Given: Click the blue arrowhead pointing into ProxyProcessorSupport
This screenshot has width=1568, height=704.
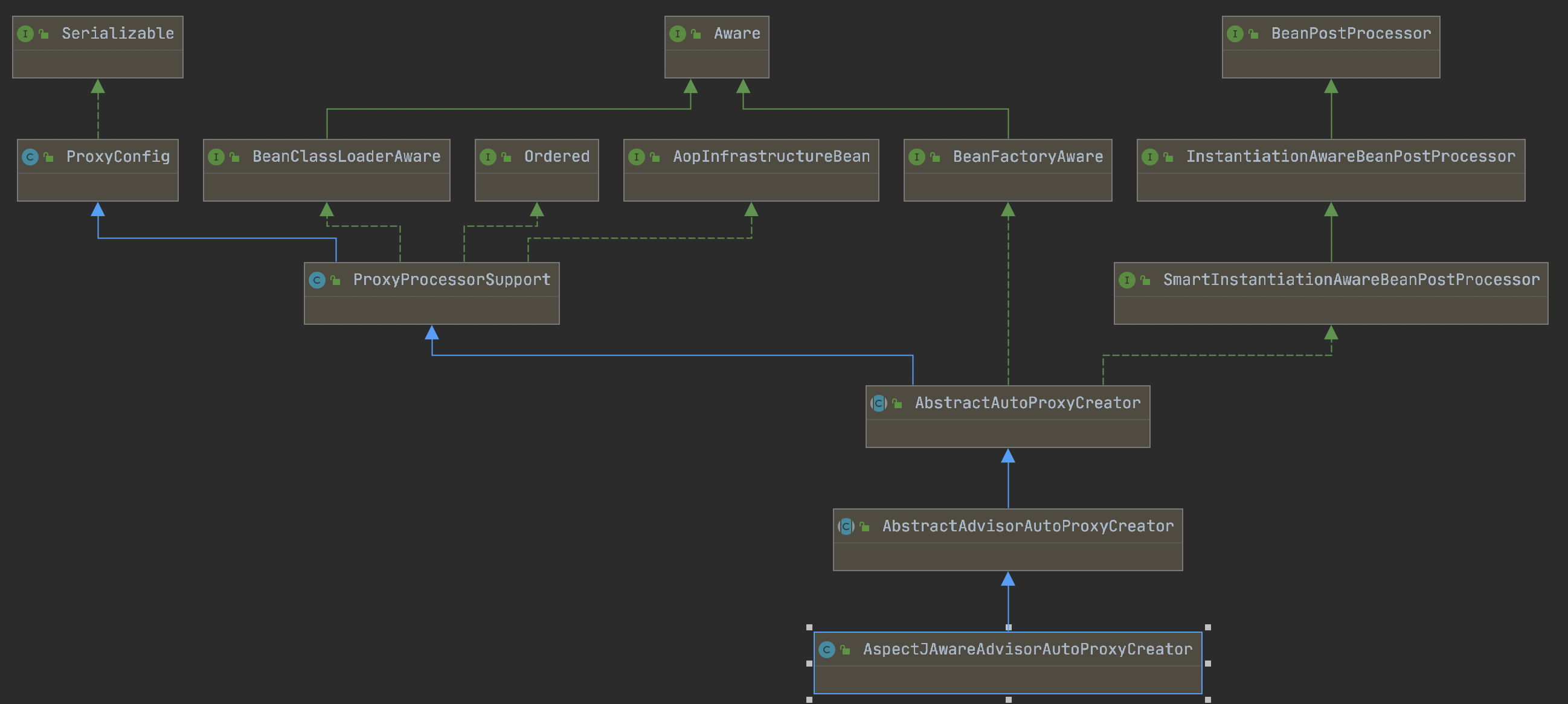Looking at the screenshot, I should (432, 332).
